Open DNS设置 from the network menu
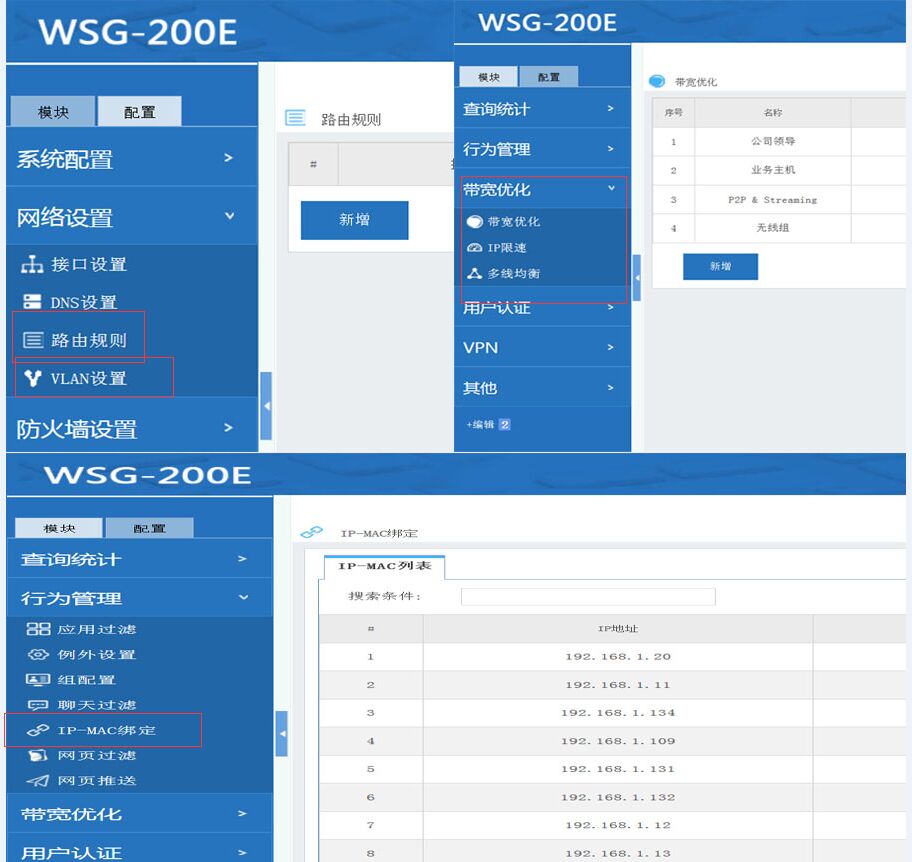912x862 pixels. tap(83, 303)
